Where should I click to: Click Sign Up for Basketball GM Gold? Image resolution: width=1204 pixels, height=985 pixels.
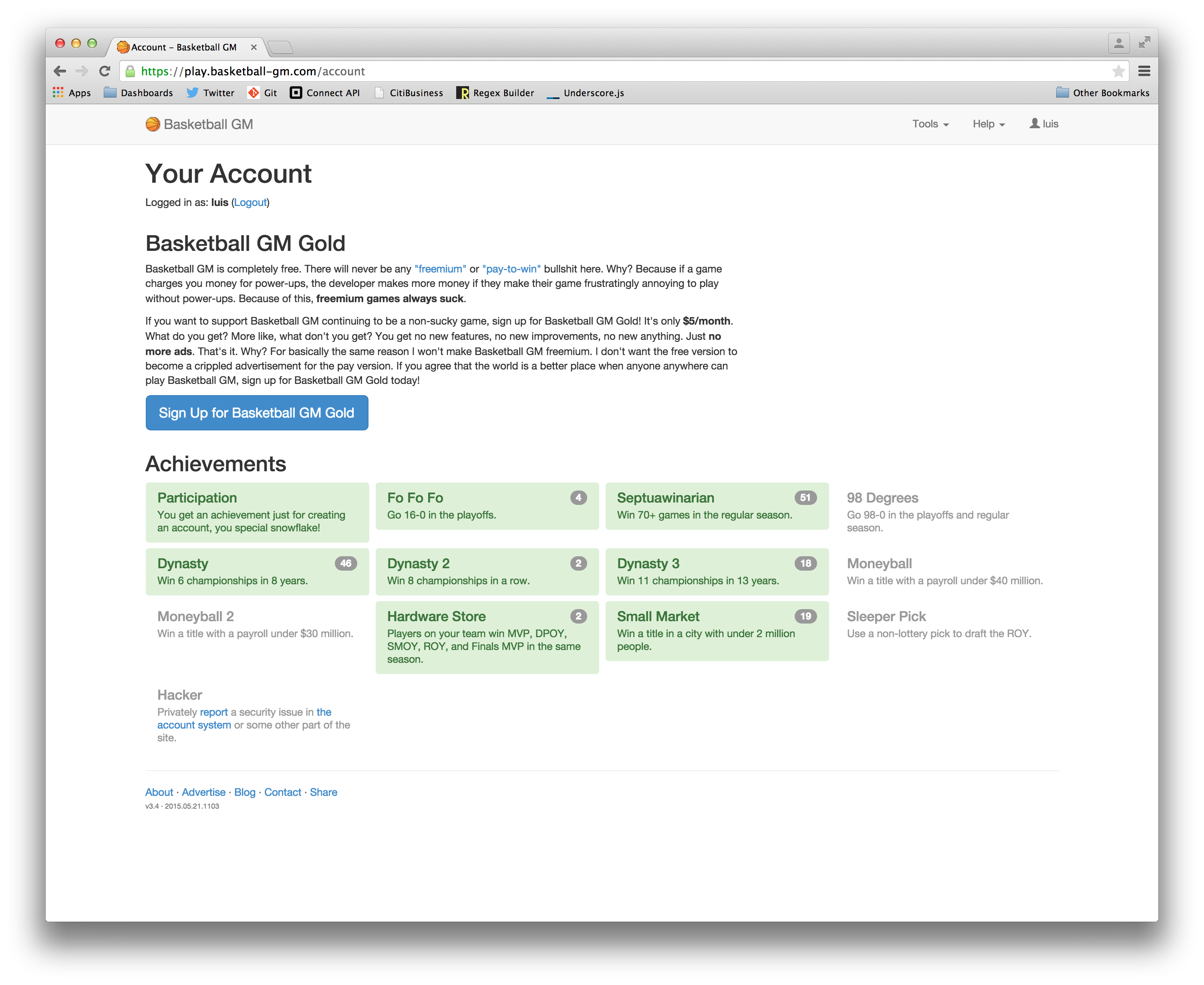tap(256, 412)
